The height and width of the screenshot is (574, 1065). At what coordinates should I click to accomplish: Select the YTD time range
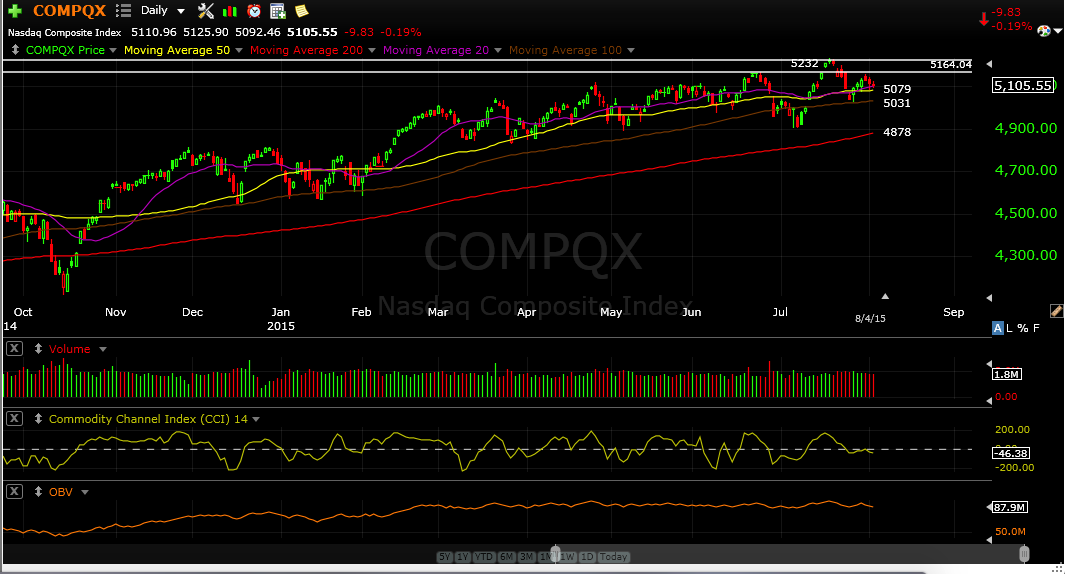484,556
